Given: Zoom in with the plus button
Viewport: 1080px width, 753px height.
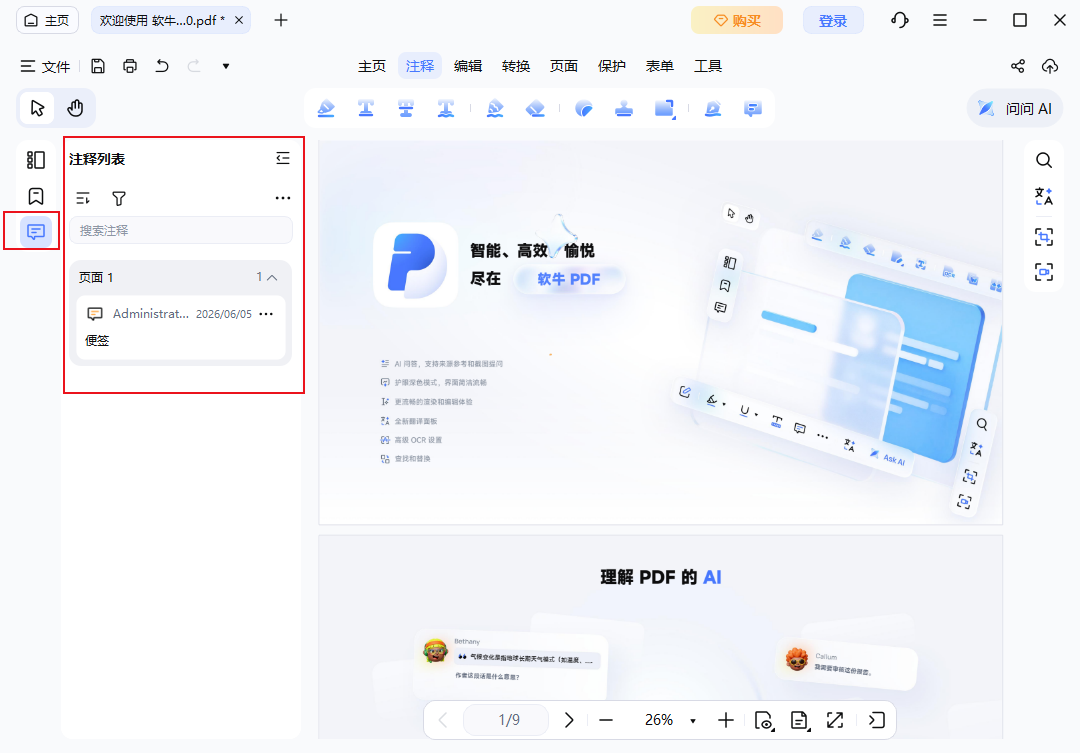Looking at the screenshot, I should (x=725, y=720).
